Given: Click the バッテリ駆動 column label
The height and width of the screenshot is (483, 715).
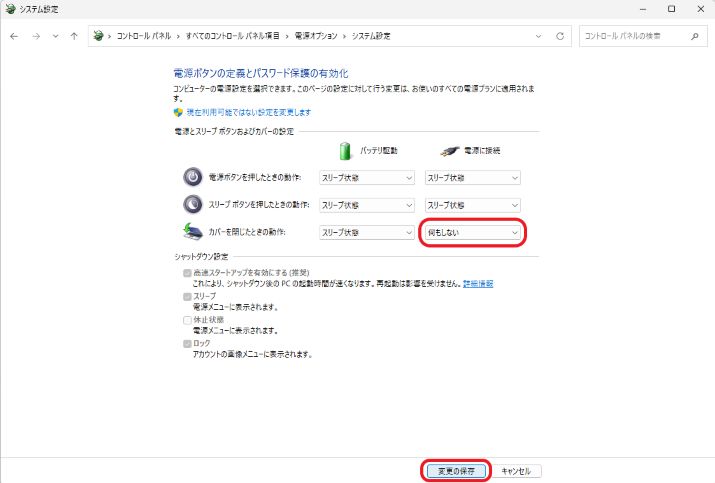Looking at the screenshot, I should coord(378,151).
